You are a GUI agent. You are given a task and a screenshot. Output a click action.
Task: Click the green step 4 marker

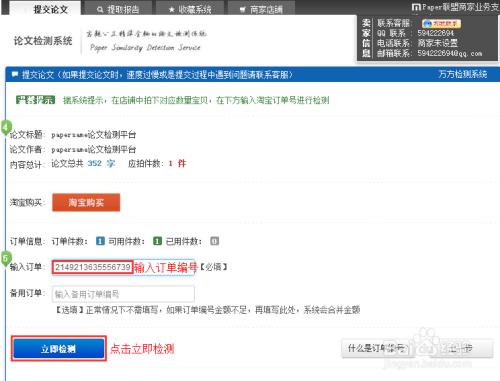6,128
